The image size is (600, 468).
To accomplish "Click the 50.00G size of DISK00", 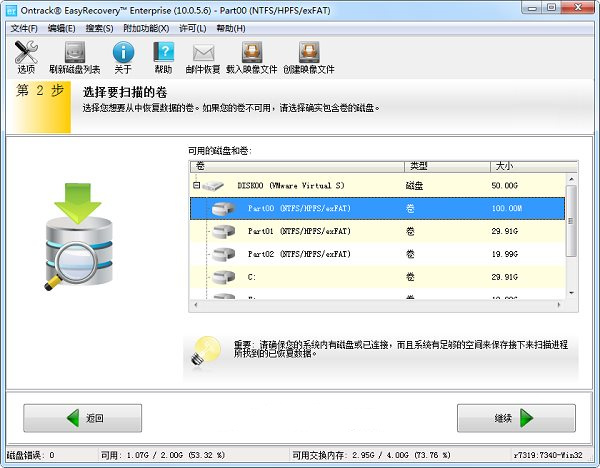I will click(504, 186).
